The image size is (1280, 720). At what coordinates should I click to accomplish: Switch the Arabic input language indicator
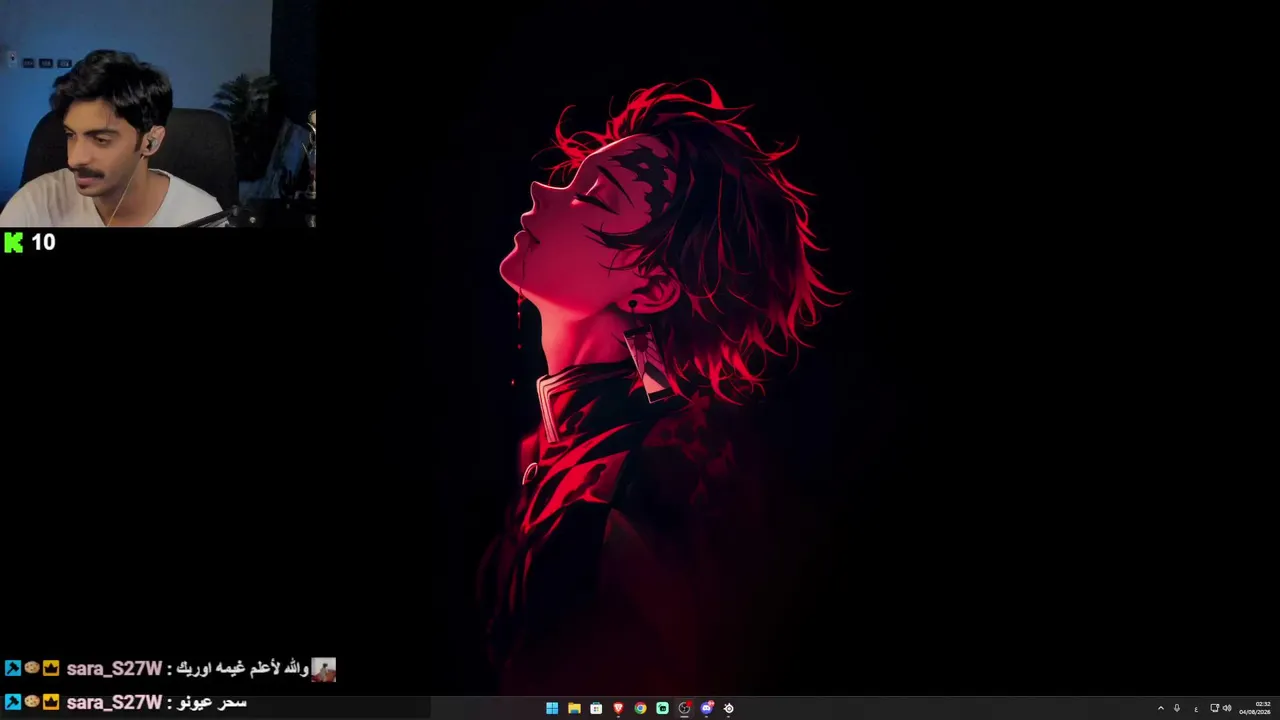[1196, 709]
